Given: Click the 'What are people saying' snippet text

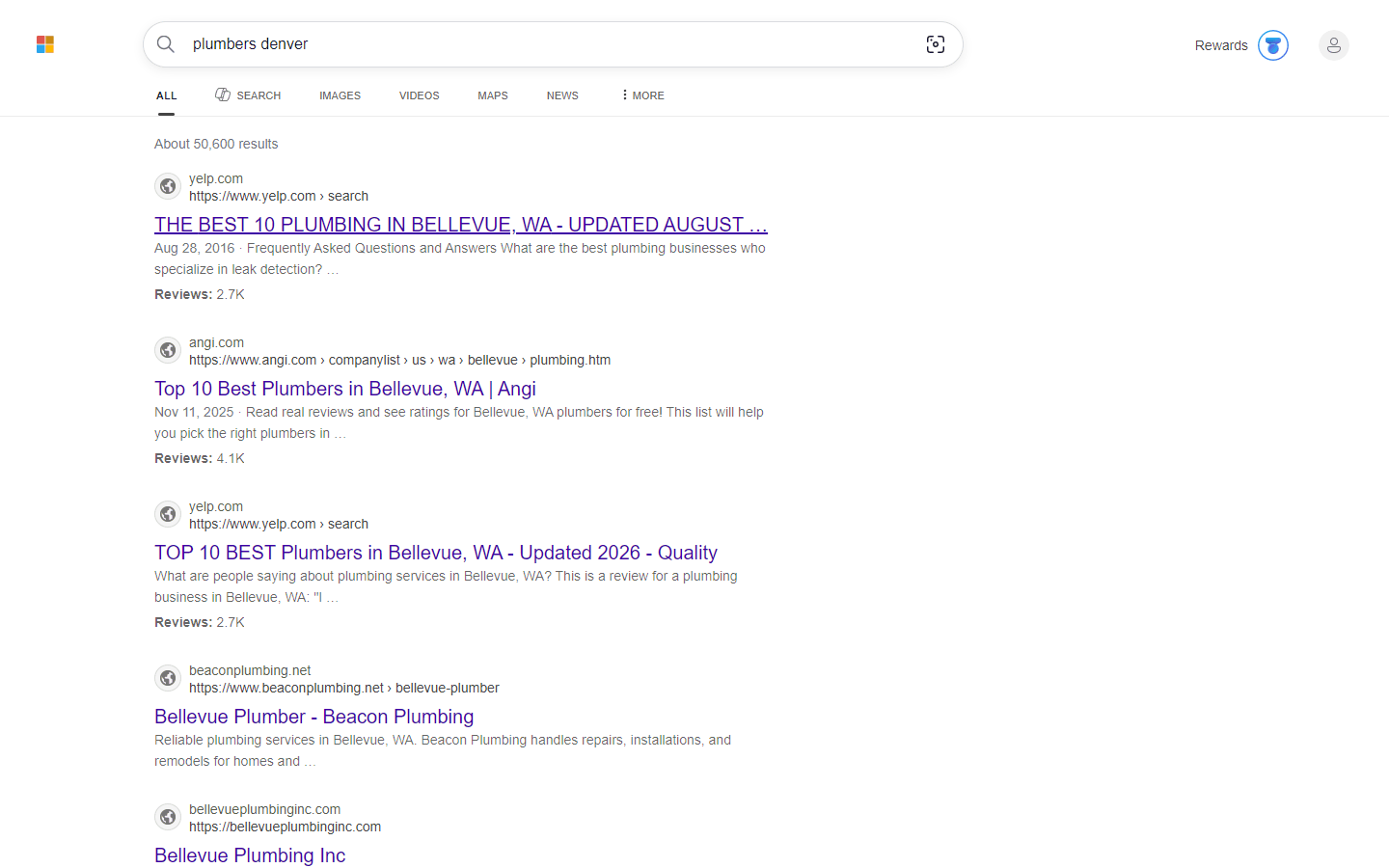Looking at the screenshot, I should point(446,586).
